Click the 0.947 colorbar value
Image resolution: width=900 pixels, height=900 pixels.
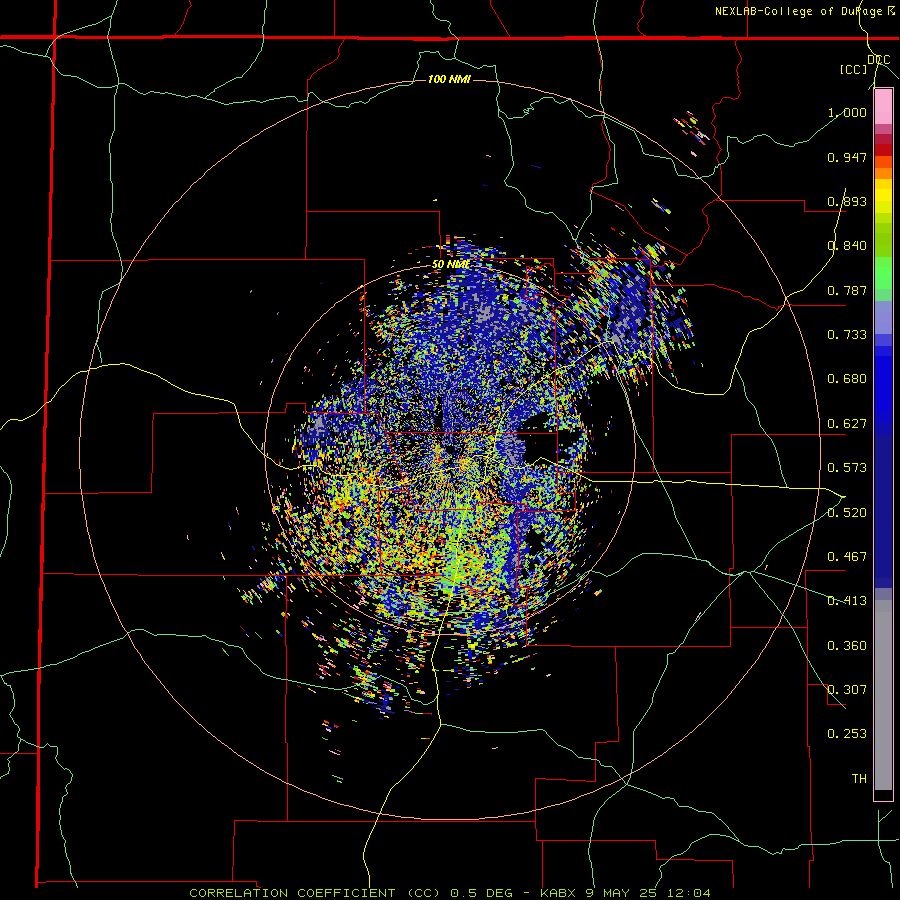click(847, 157)
